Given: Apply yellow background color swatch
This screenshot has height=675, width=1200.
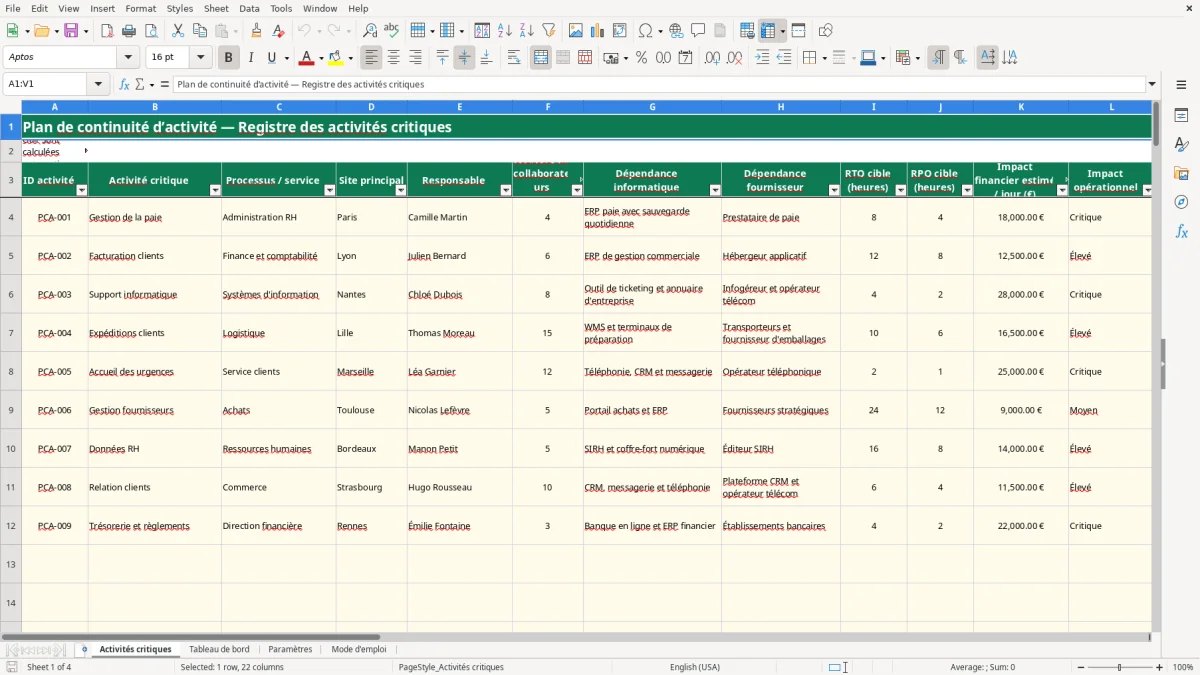Looking at the screenshot, I should (336, 58).
